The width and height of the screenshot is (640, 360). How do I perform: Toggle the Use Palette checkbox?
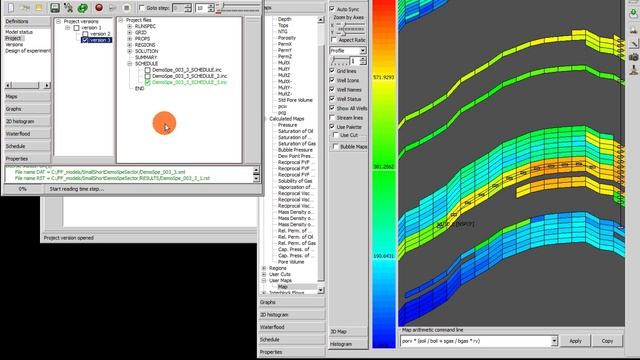pos(332,127)
